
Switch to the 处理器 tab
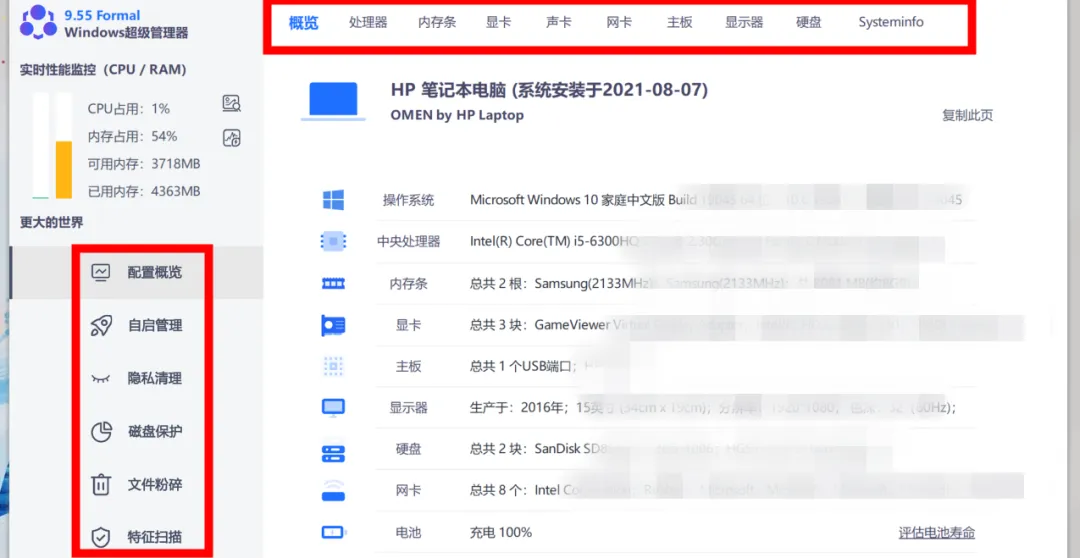tap(368, 22)
